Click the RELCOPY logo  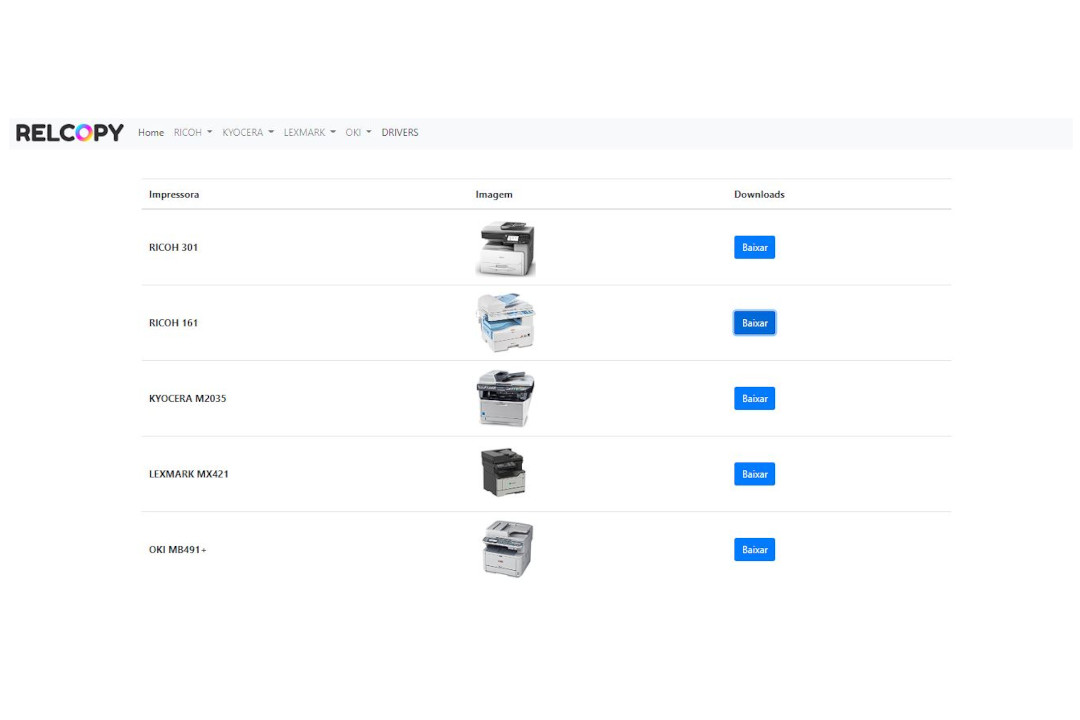[x=70, y=132]
